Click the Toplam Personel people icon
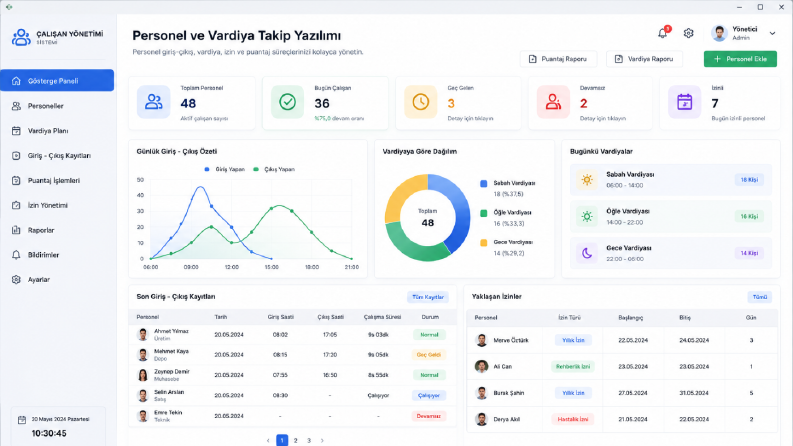 pyautogui.click(x=154, y=102)
